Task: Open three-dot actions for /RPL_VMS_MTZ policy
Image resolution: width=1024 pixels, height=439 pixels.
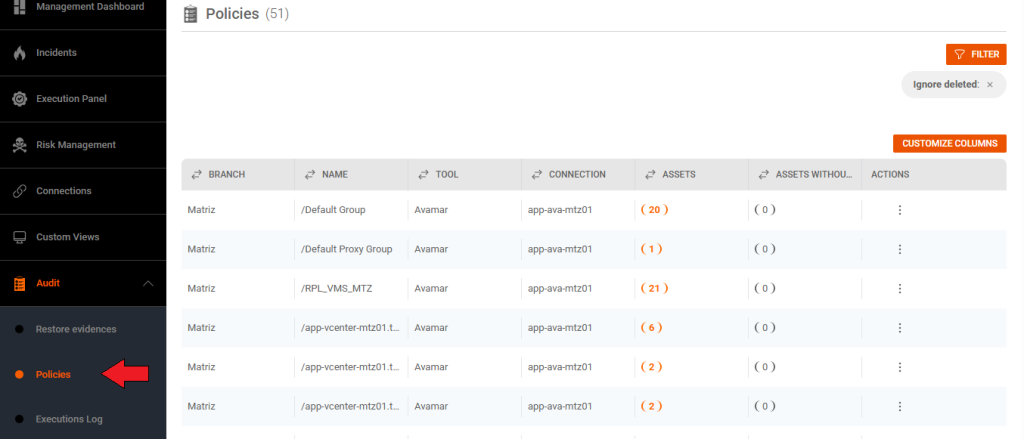Action: pos(899,288)
